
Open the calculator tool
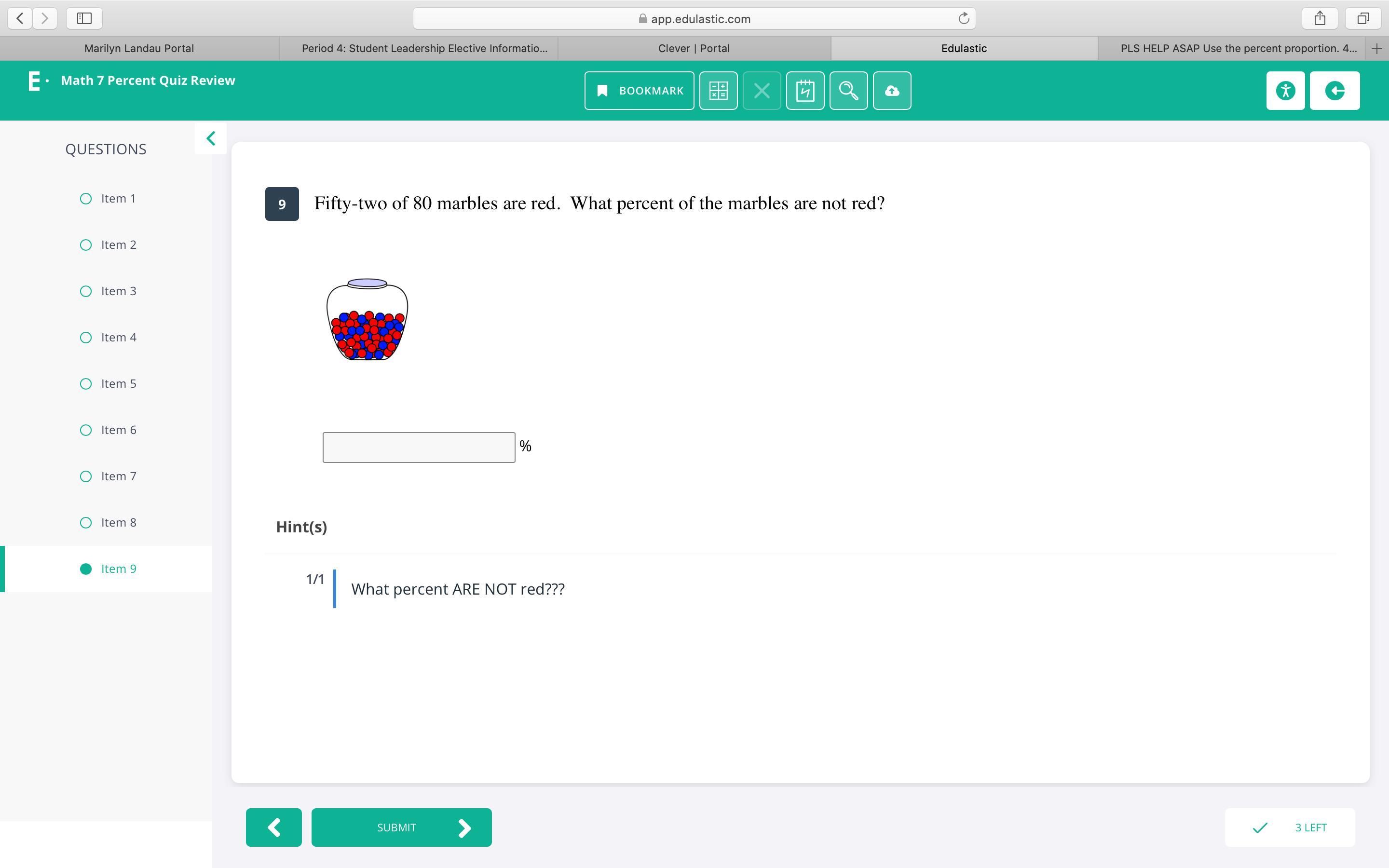[x=718, y=91]
